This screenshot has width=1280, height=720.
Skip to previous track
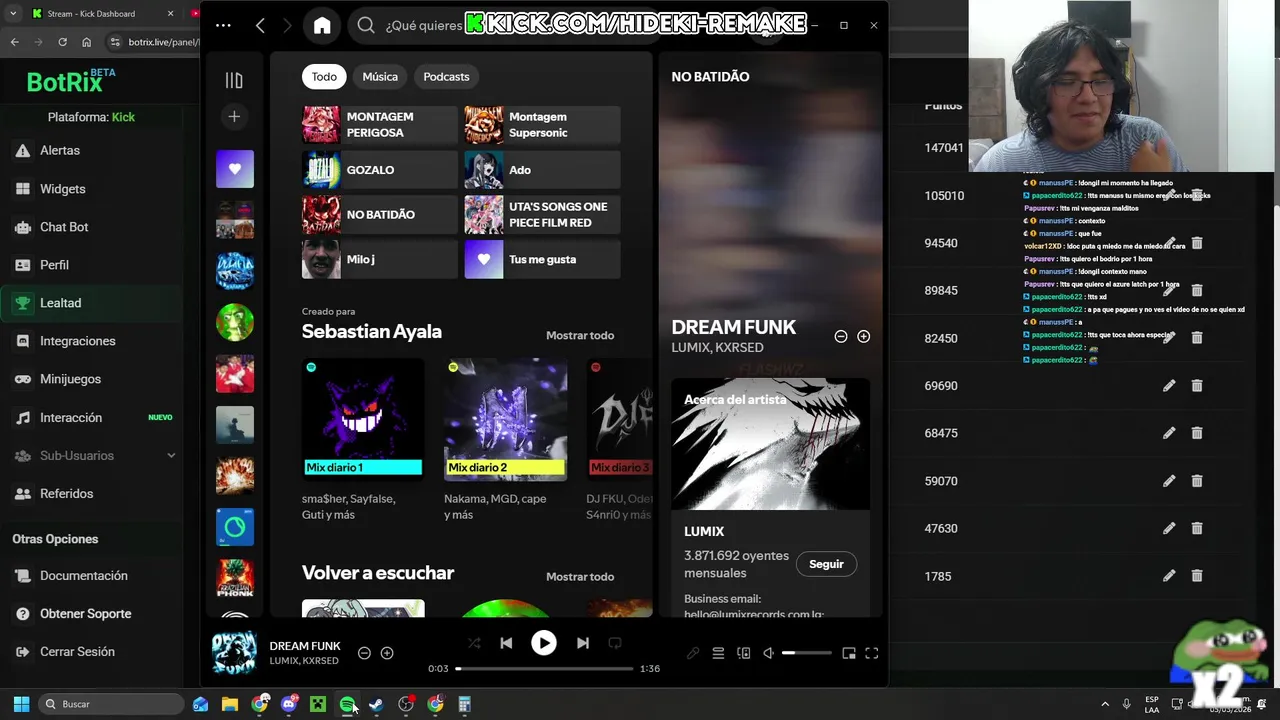[x=506, y=643]
